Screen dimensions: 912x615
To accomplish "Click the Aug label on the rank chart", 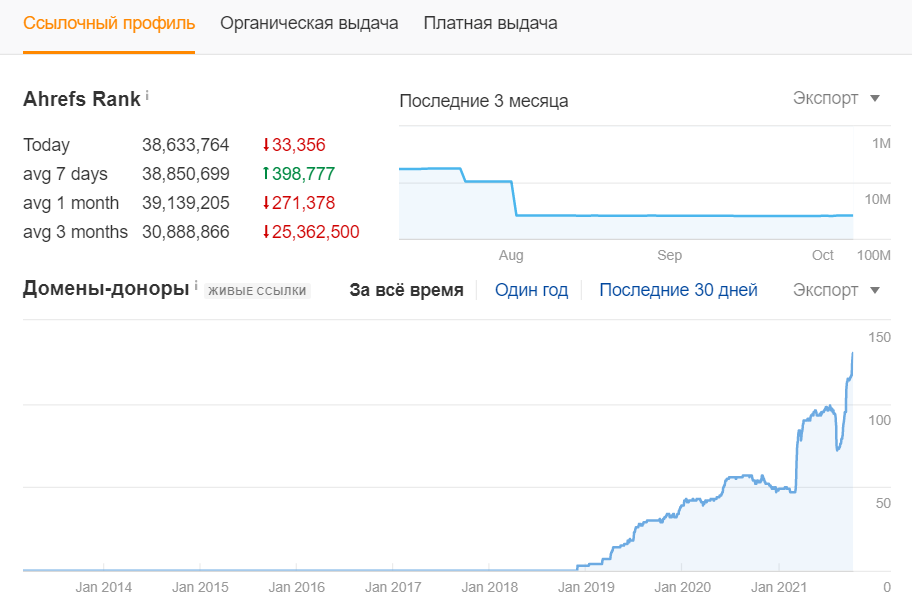I will pyautogui.click(x=511, y=255).
